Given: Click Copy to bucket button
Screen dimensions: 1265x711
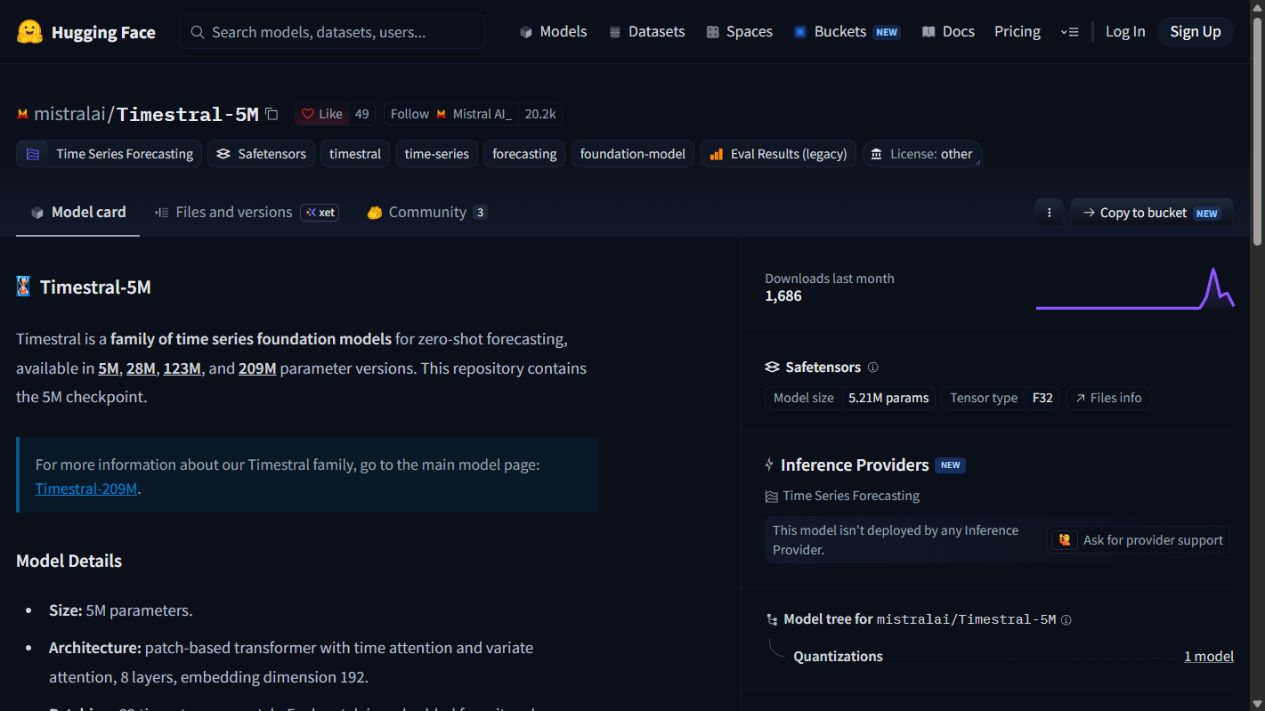Looking at the screenshot, I should tap(1152, 212).
